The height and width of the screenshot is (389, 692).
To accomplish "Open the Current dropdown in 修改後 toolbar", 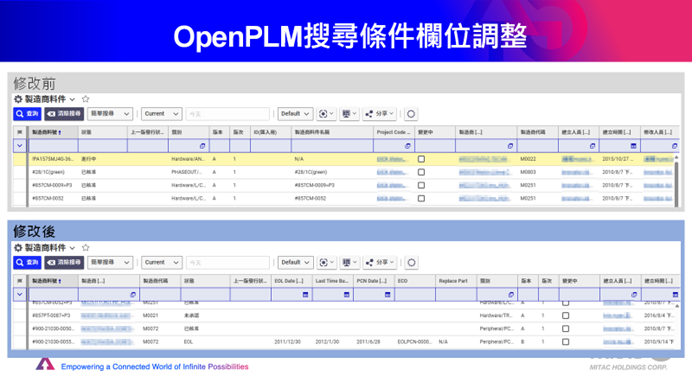I will coord(162,262).
